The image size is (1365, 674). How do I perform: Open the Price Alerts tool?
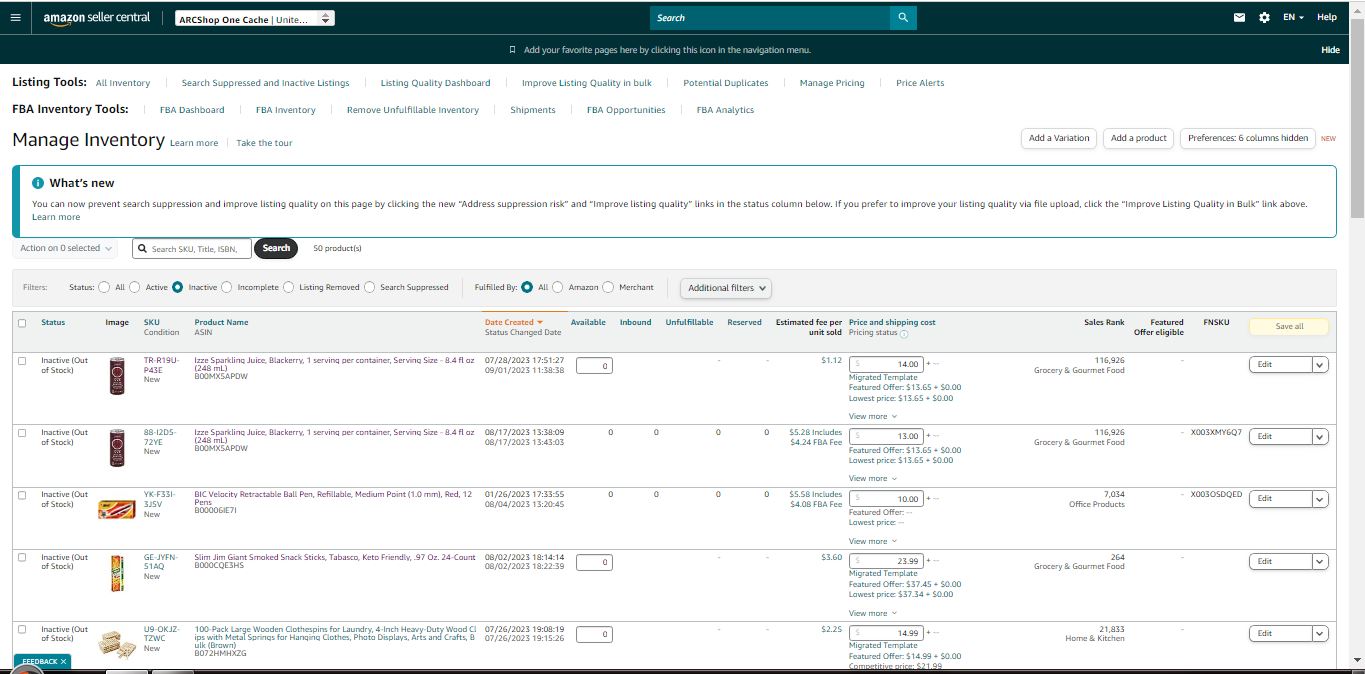[920, 83]
